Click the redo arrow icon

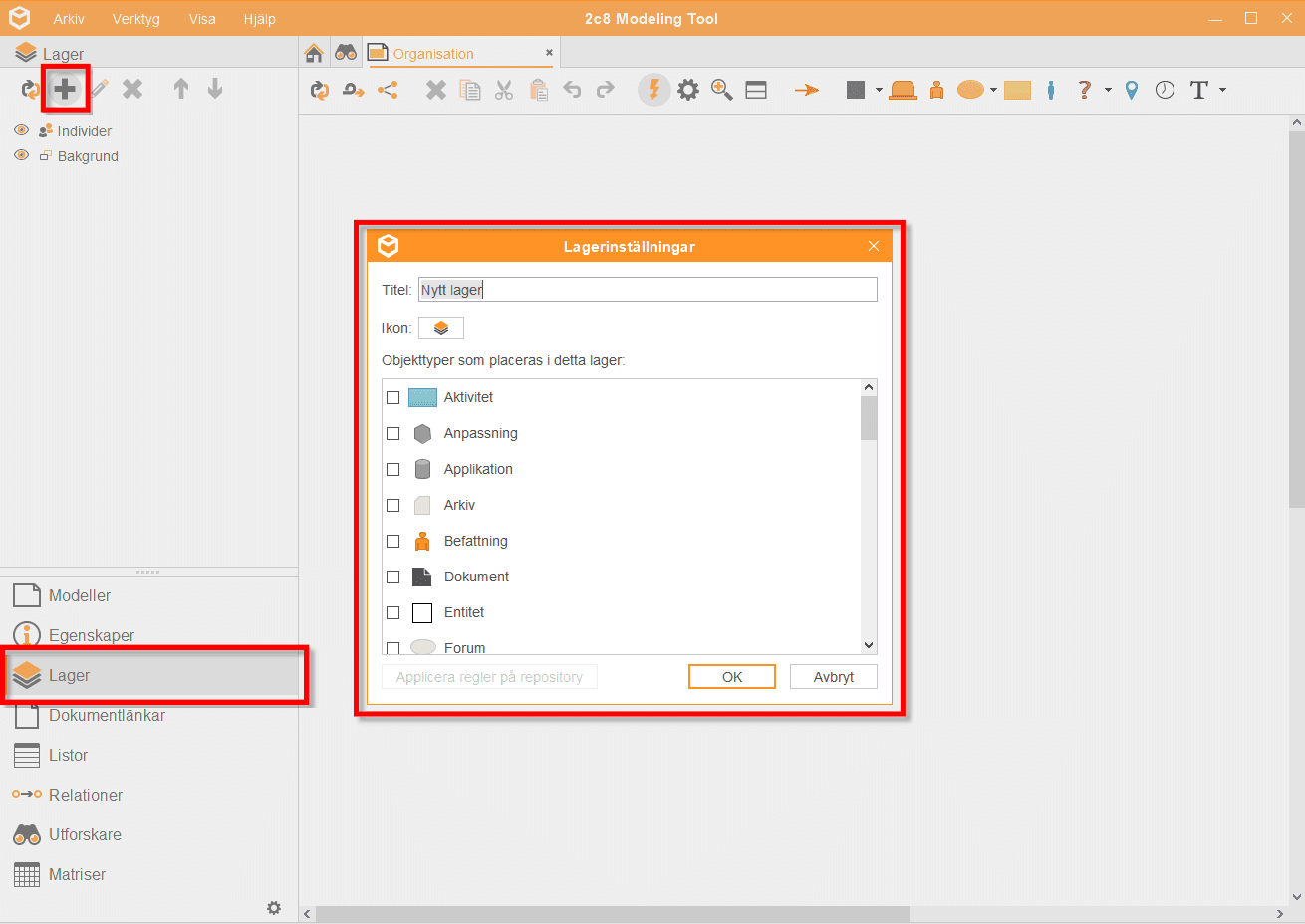(x=605, y=91)
